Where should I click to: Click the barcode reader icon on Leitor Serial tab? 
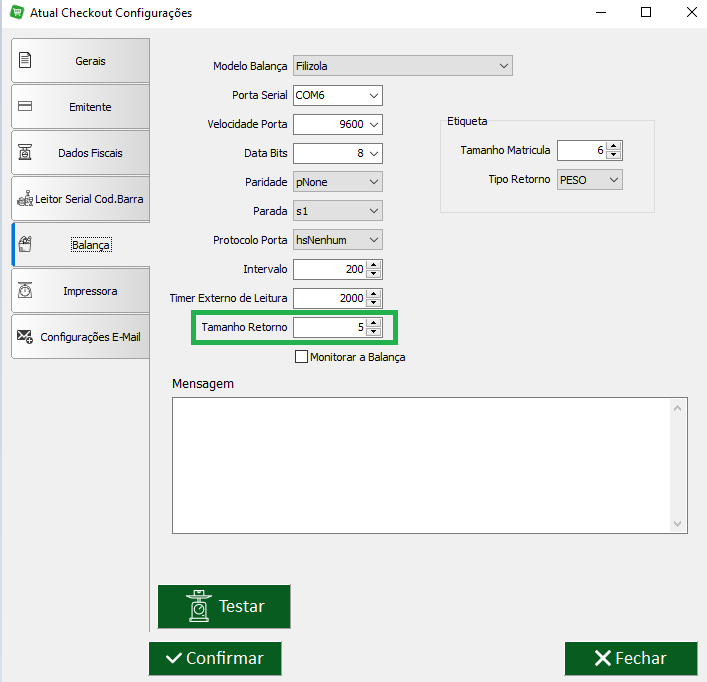pyautogui.click(x=25, y=198)
